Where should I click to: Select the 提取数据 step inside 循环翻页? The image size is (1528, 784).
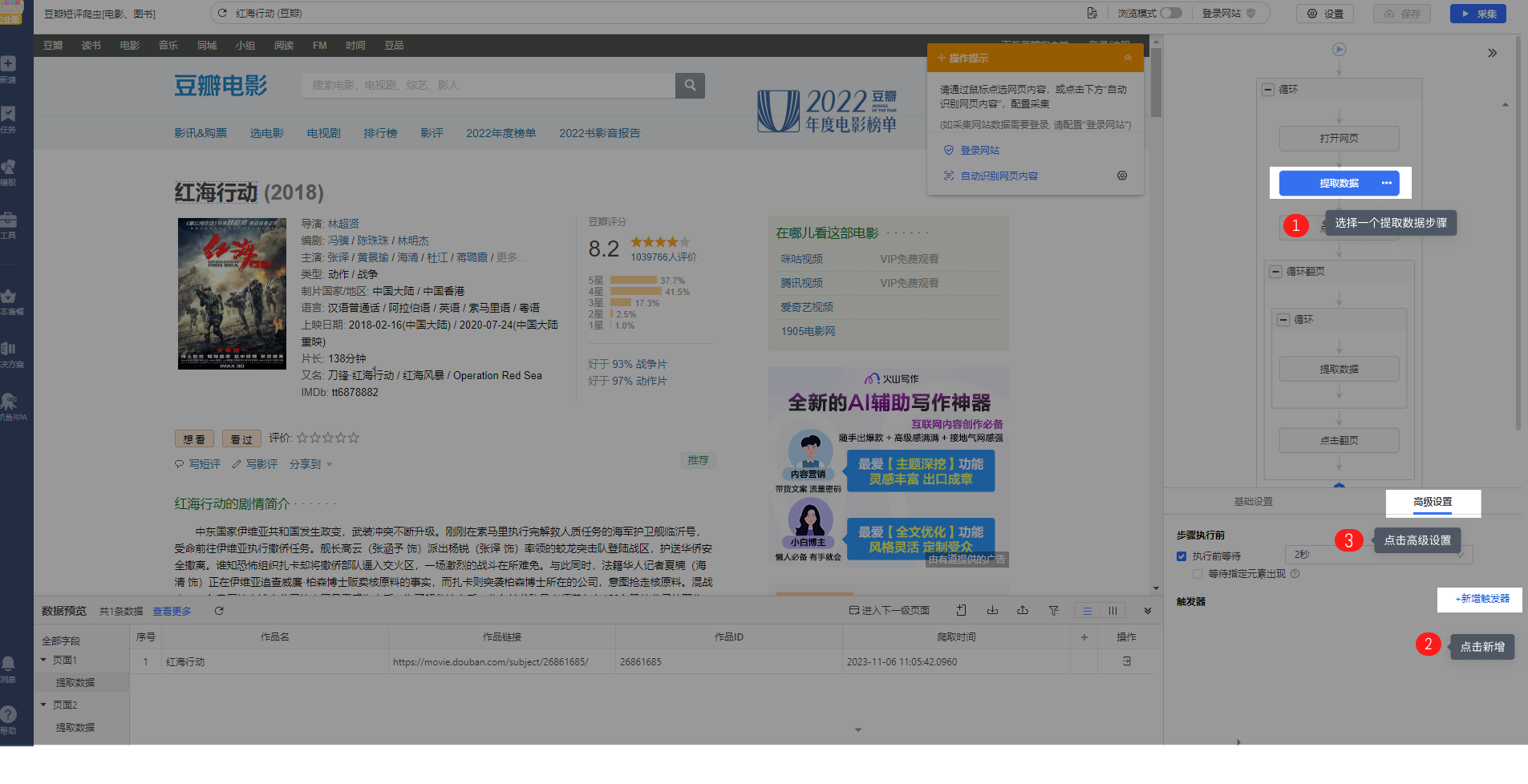1339,370
